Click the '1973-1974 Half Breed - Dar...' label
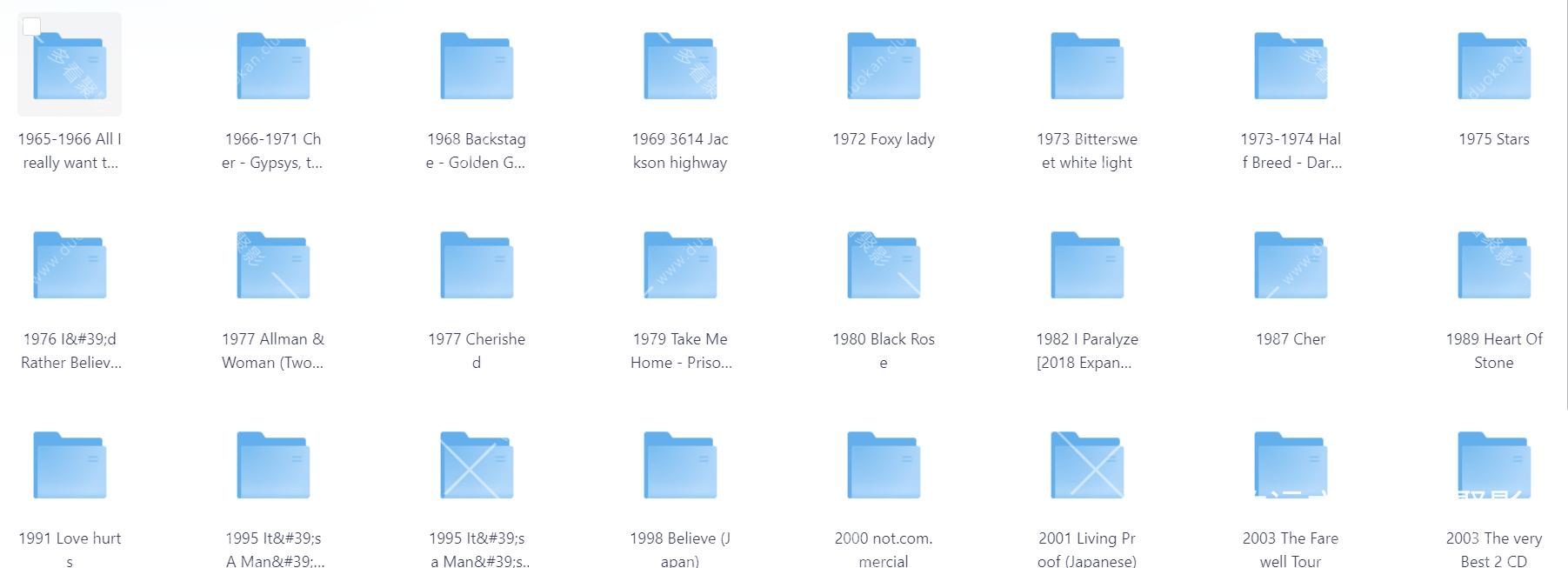 [x=1291, y=150]
